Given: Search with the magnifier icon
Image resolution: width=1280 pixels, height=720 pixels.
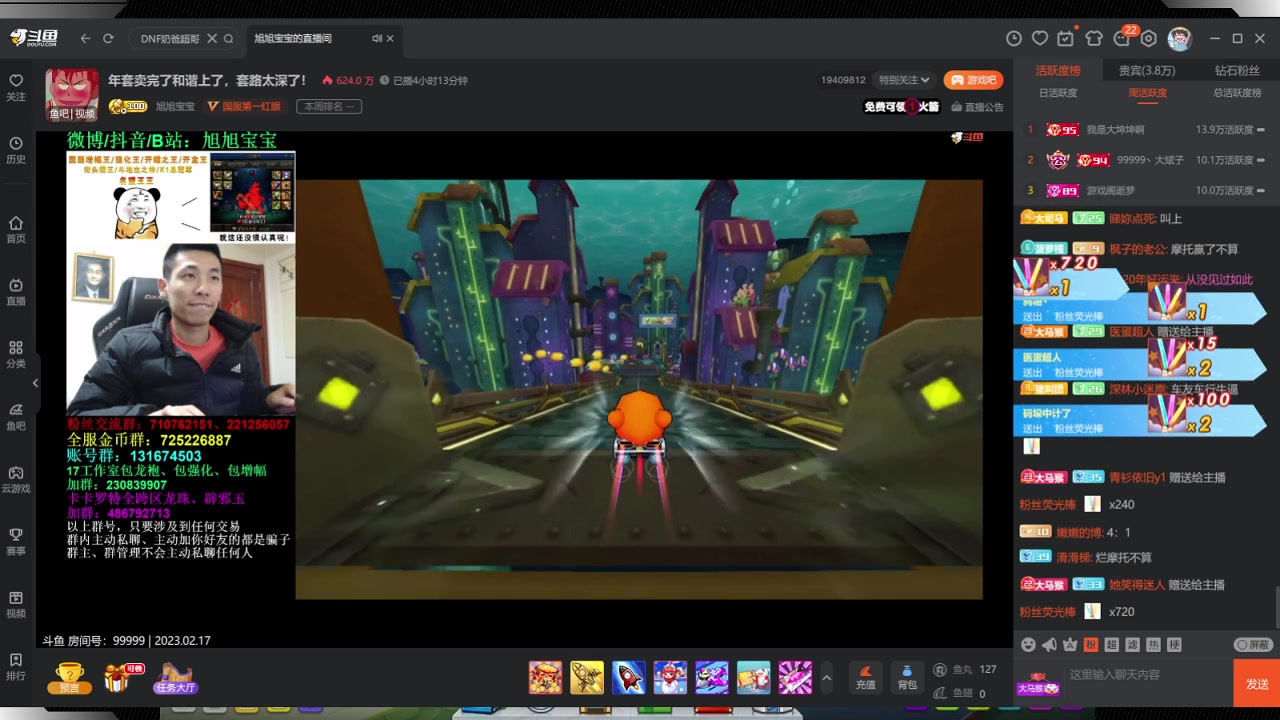Looking at the screenshot, I should [x=228, y=38].
